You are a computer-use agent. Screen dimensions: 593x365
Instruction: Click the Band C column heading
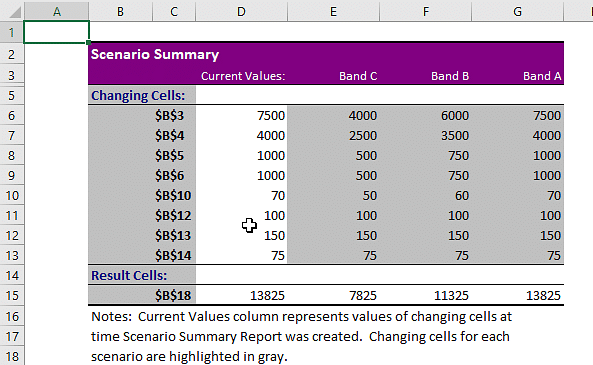coord(358,76)
